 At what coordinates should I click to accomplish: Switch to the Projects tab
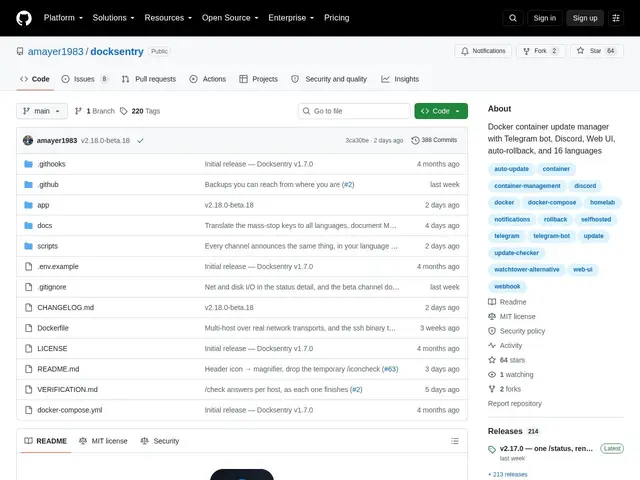258,79
